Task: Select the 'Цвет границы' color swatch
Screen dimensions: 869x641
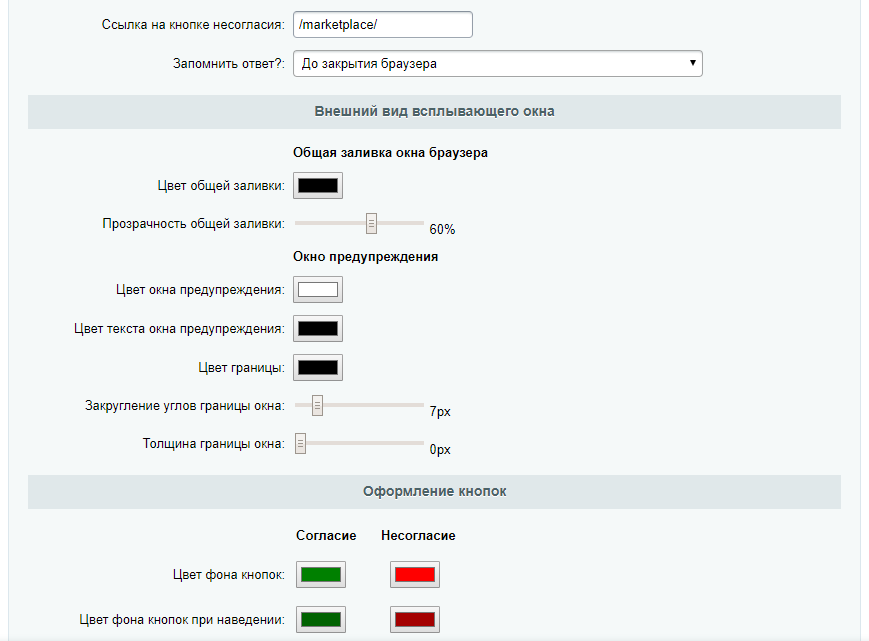Action: click(x=318, y=367)
